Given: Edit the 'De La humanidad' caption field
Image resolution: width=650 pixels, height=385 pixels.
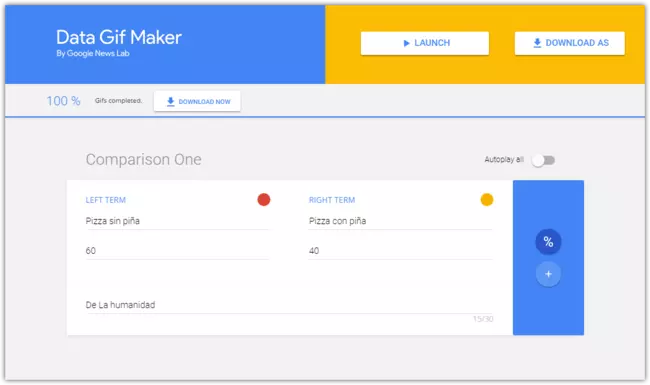Looking at the screenshot, I should click(289, 305).
